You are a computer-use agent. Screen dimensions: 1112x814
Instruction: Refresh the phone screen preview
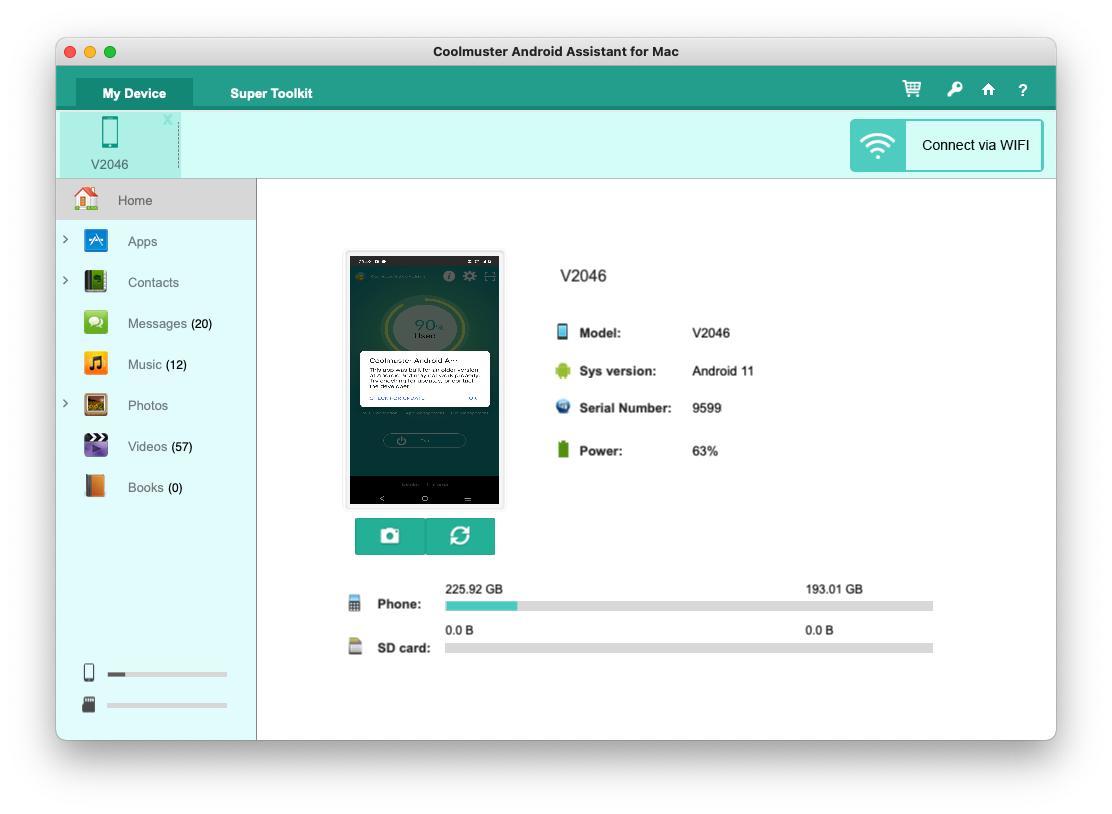coord(460,536)
